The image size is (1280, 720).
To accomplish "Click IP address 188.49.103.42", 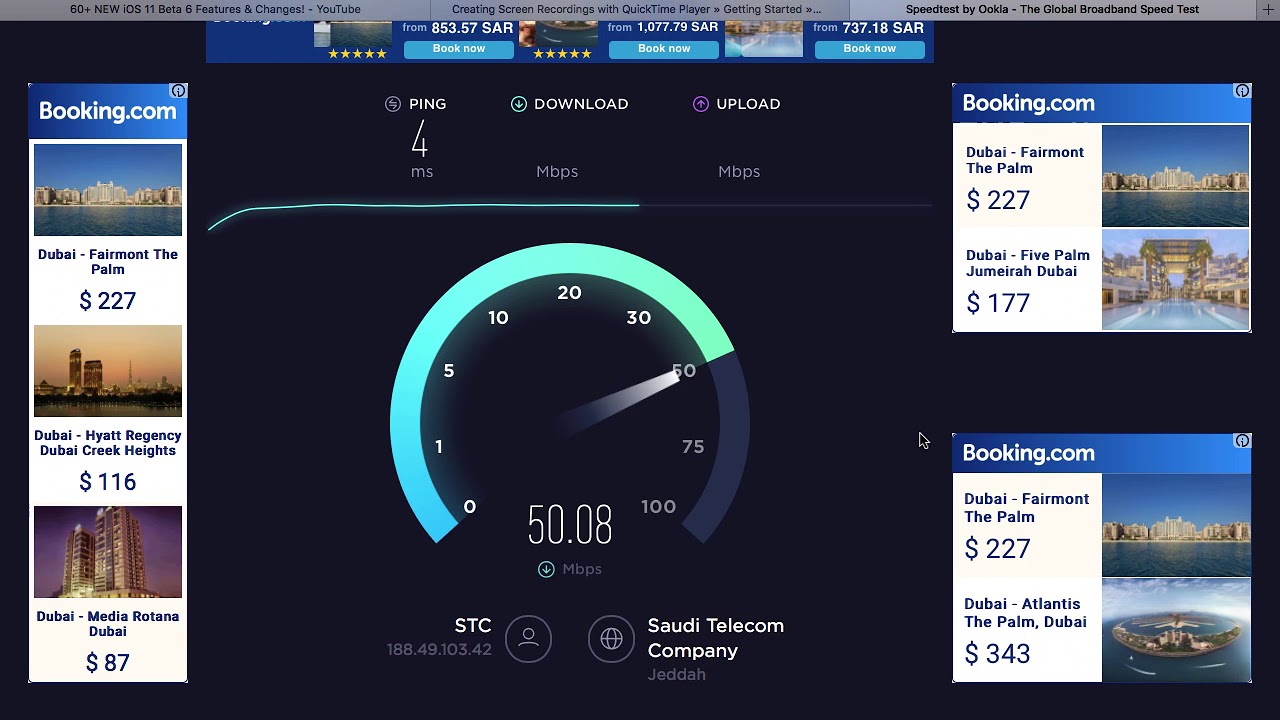I will coord(439,650).
